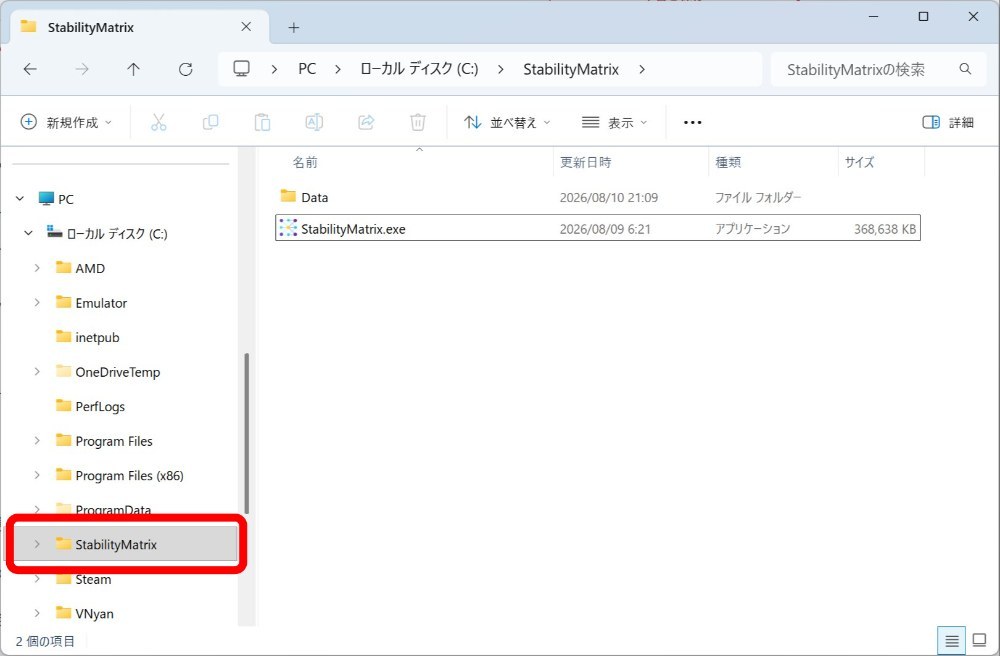1000x656 pixels.
Task: Sort by 名前 column header
Action: (305, 163)
